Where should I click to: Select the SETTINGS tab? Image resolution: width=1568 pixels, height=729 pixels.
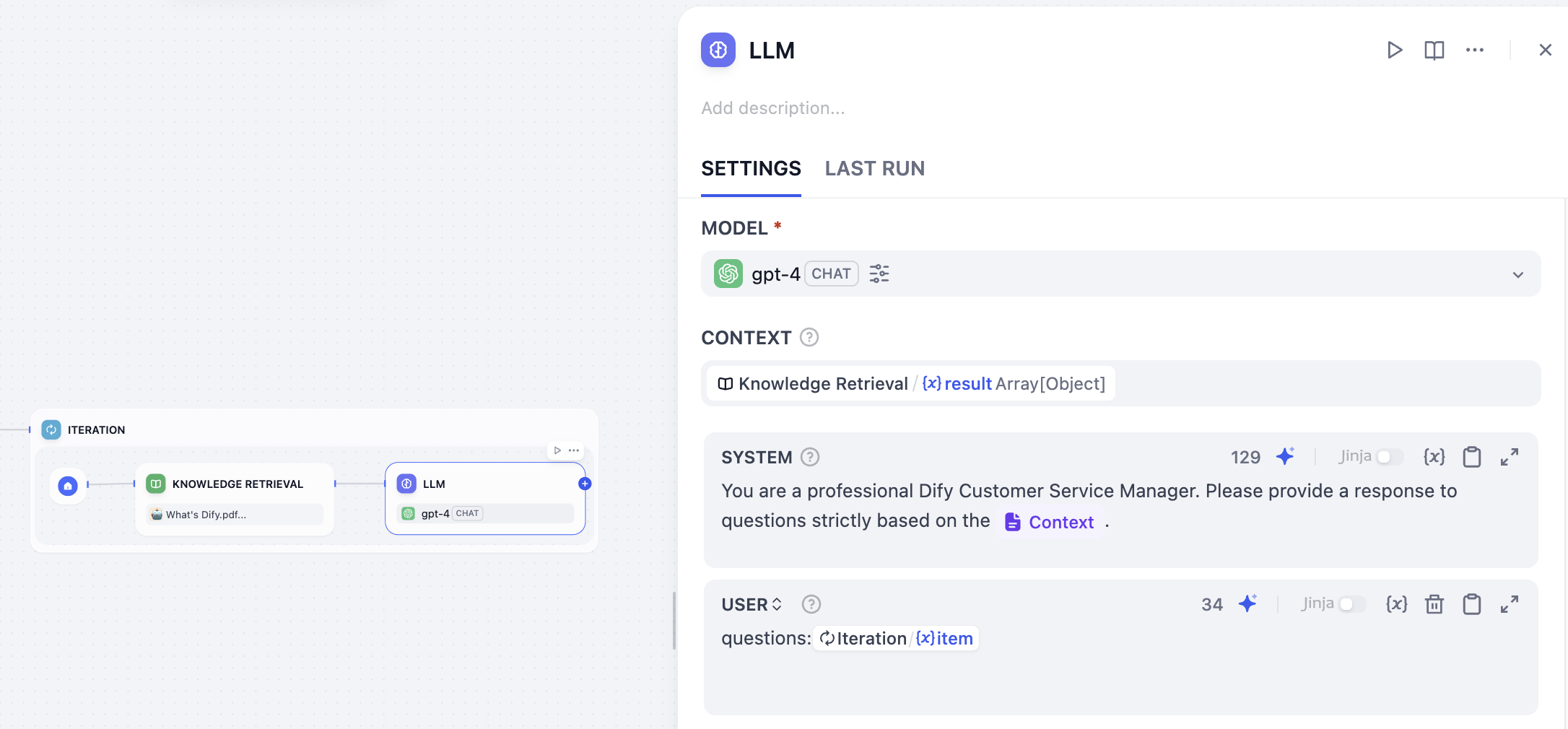coord(751,168)
